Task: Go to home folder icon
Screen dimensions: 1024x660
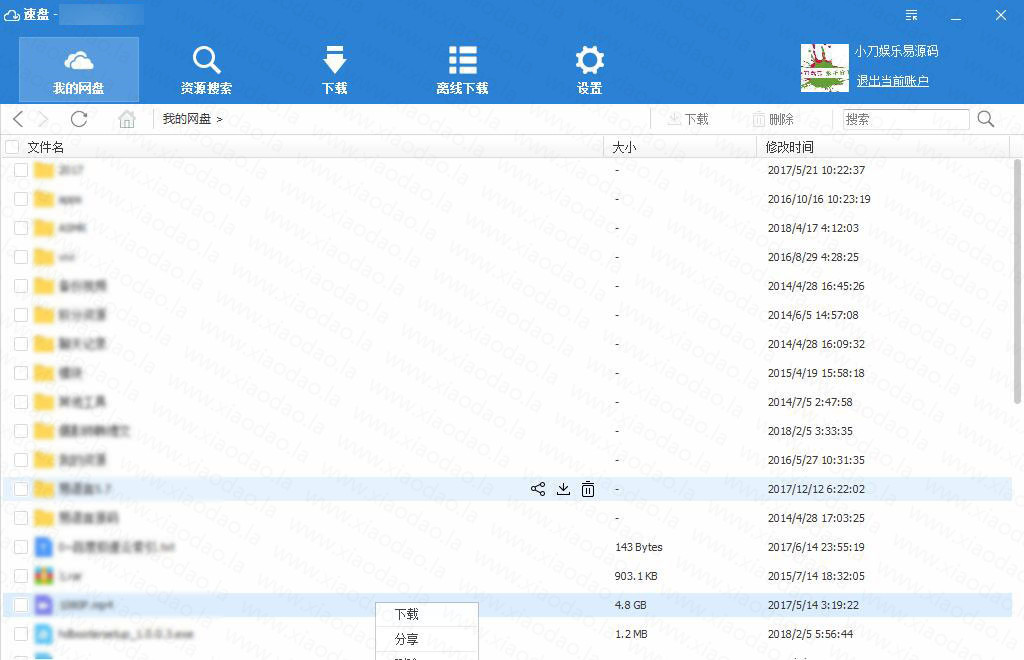Action: coord(127,119)
